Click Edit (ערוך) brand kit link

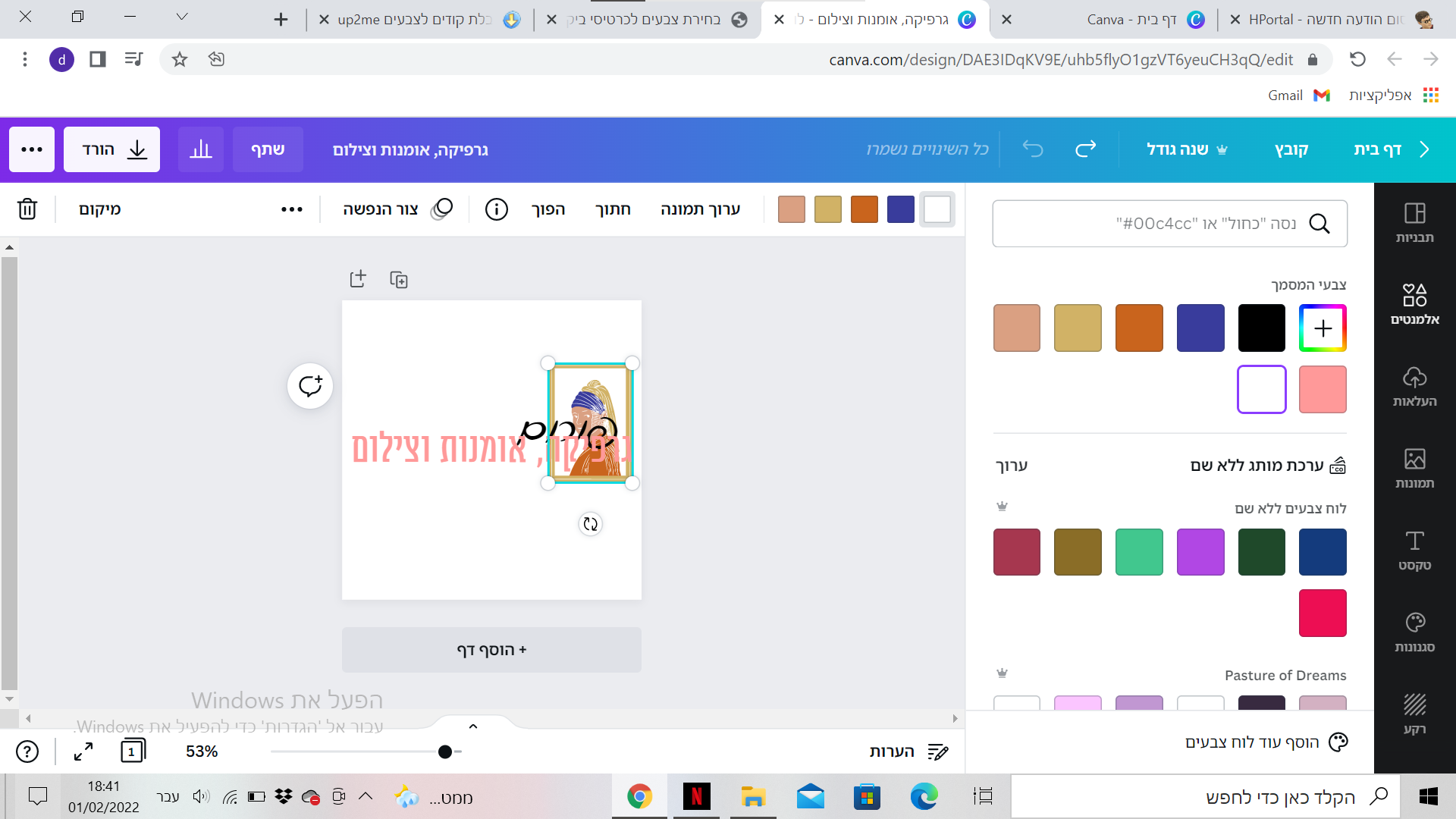point(1012,466)
